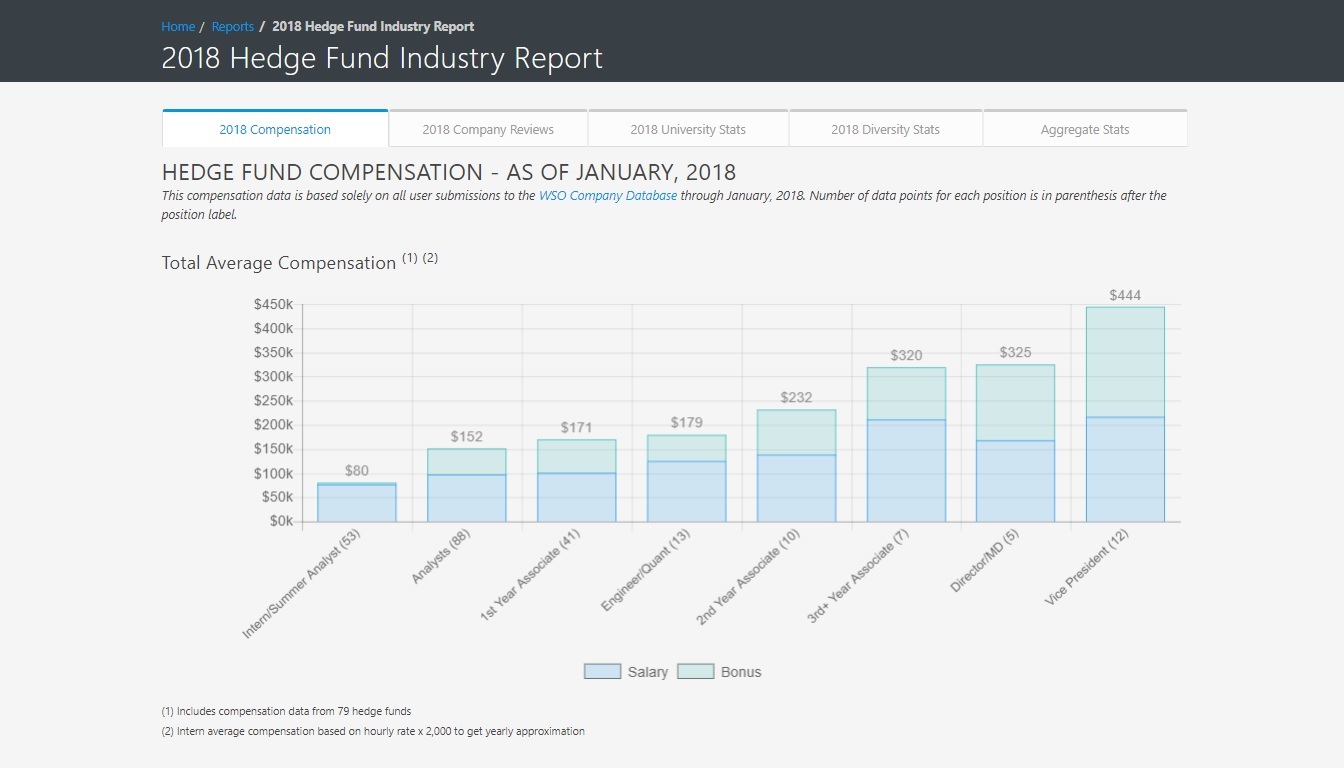The width and height of the screenshot is (1344, 770).
Task: Click the 2nd Year Associate bonus segment
Action: tap(796, 433)
